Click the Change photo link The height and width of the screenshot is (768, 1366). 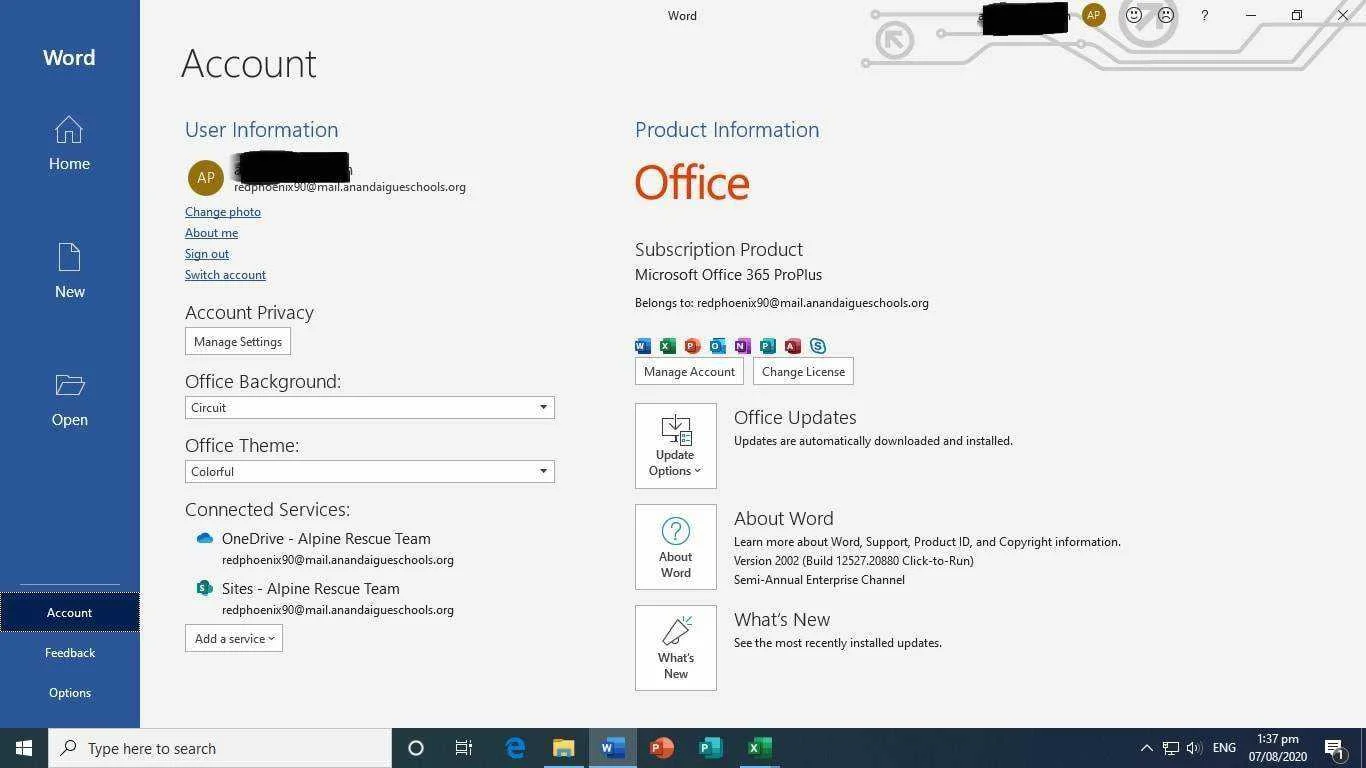(223, 212)
